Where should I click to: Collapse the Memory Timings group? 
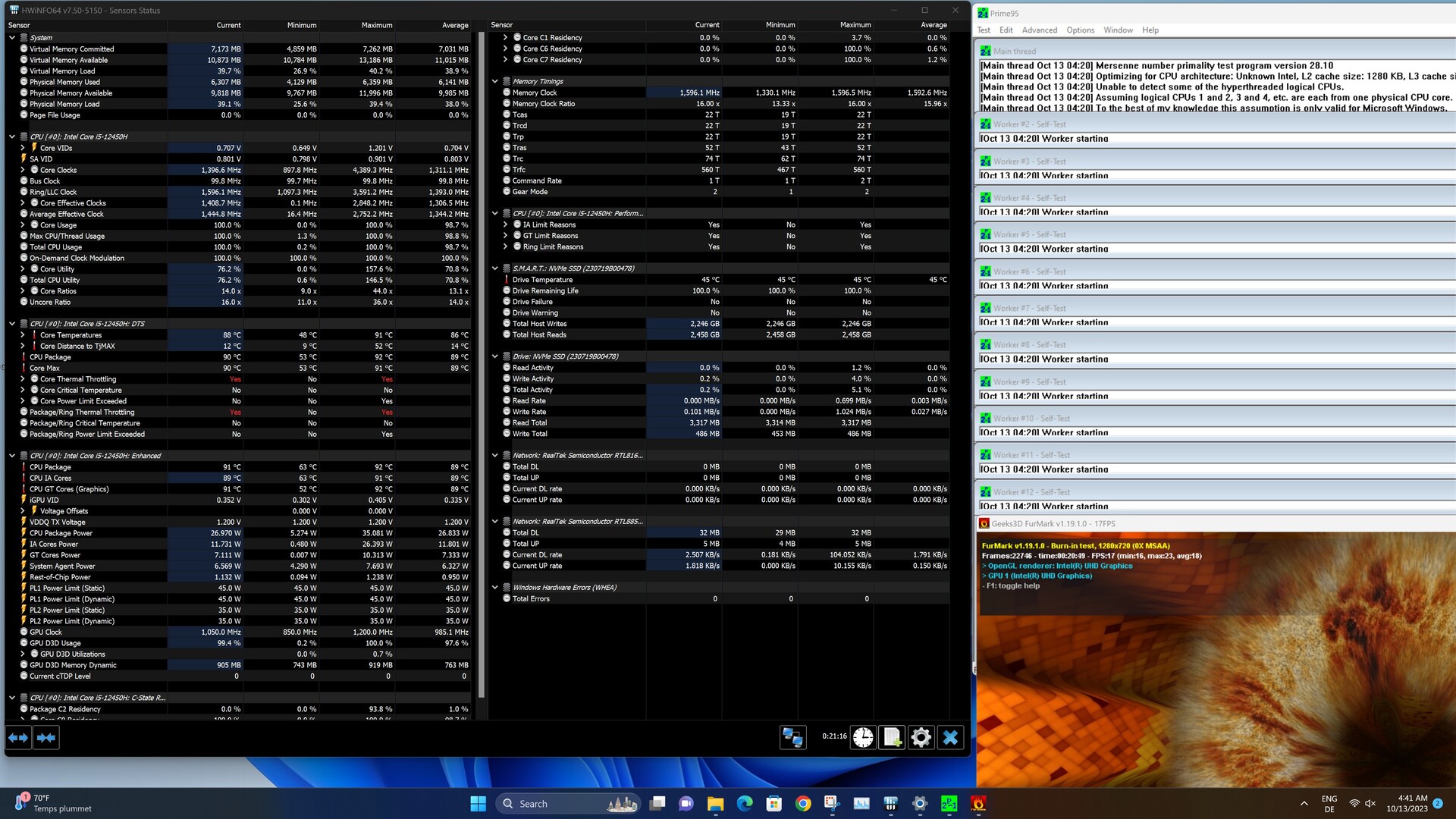point(495,81)
